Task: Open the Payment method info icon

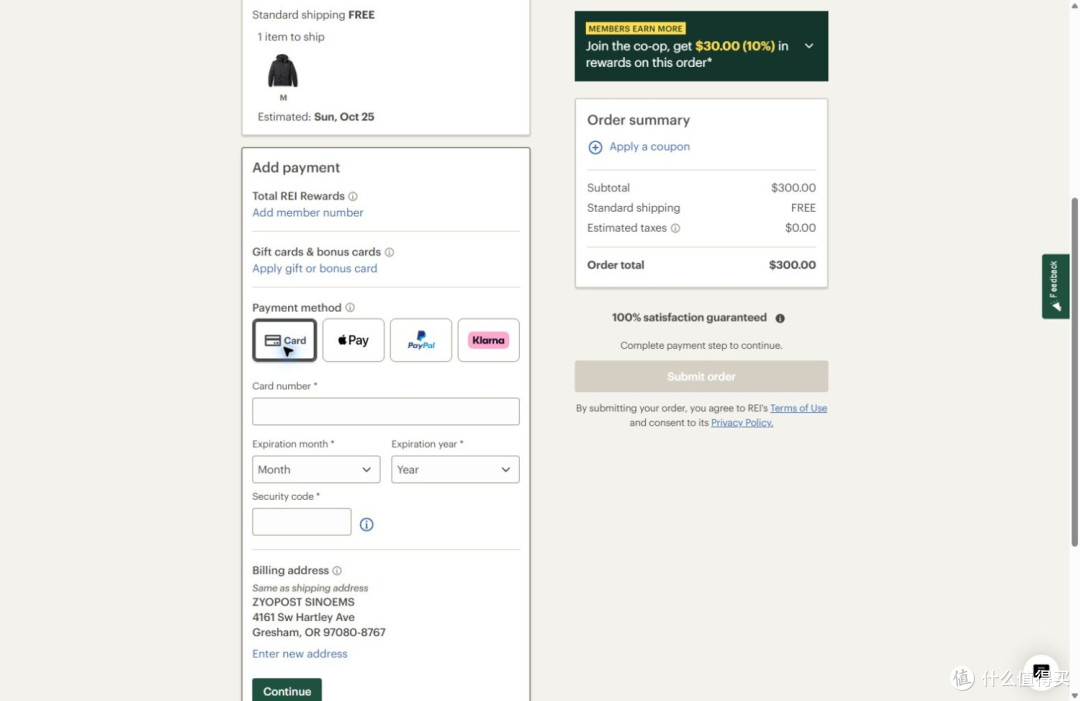Action: click(x=350, y=308)
